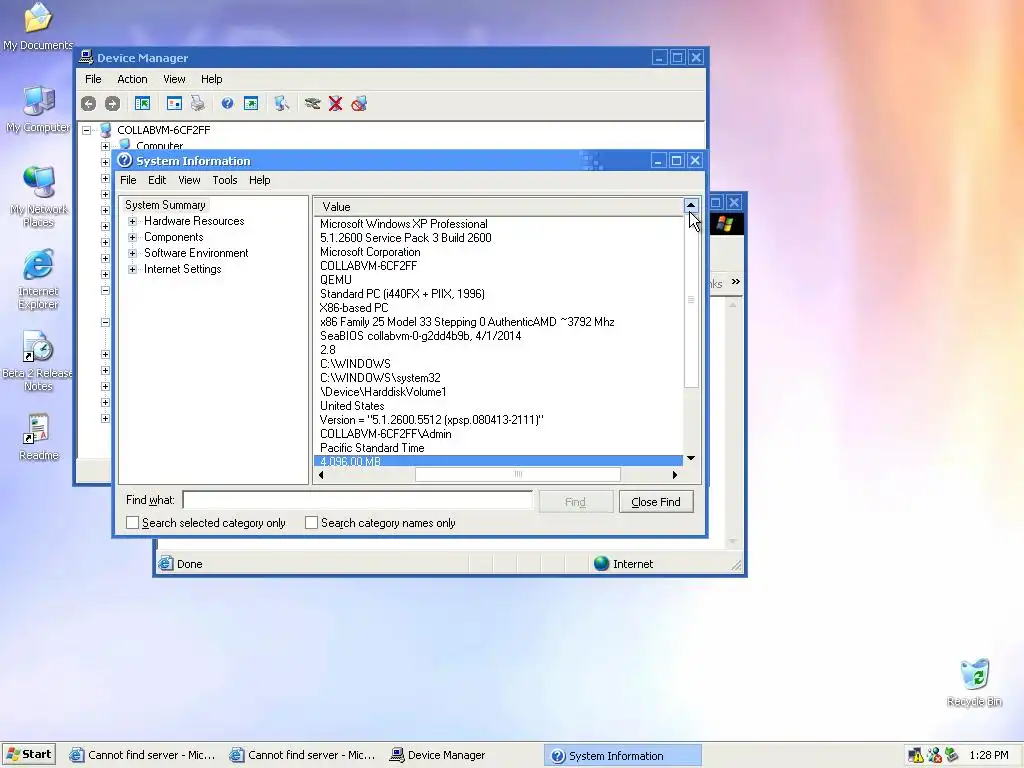This screenshot has height=768, width=1024.
Task: Open Edit menu in System Information
Action: (157, 180)
